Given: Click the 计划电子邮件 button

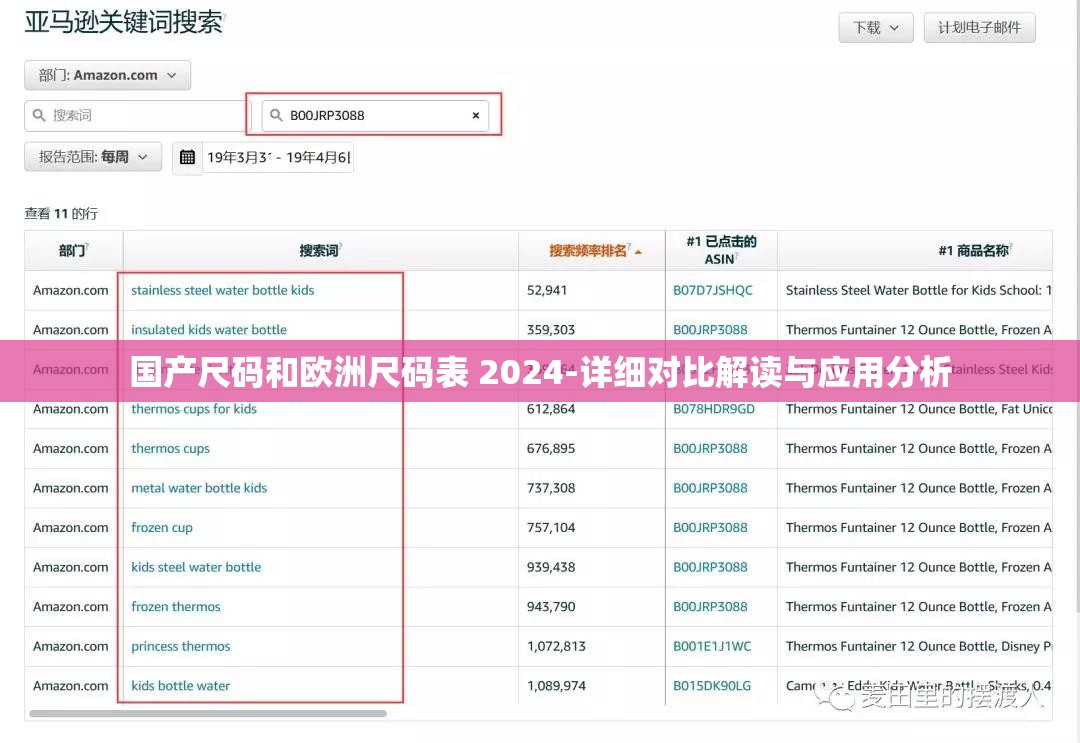Looking at the screenshot, I should (979, 27).
